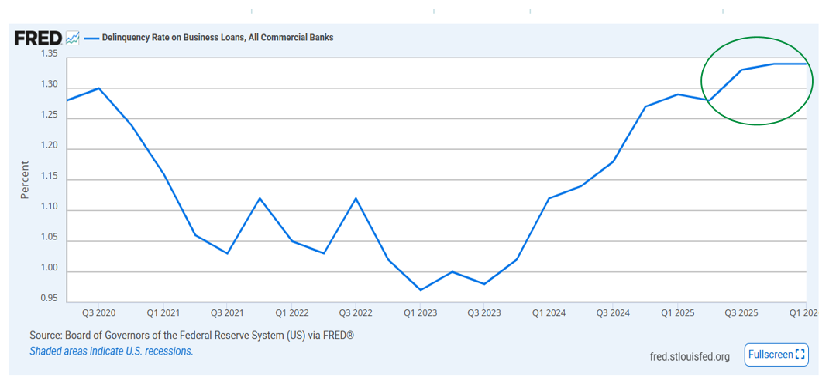Viewport: 823px width, 380px height.
Task: Click the Source Board of Governors text
Action: [x=193, y=334]
